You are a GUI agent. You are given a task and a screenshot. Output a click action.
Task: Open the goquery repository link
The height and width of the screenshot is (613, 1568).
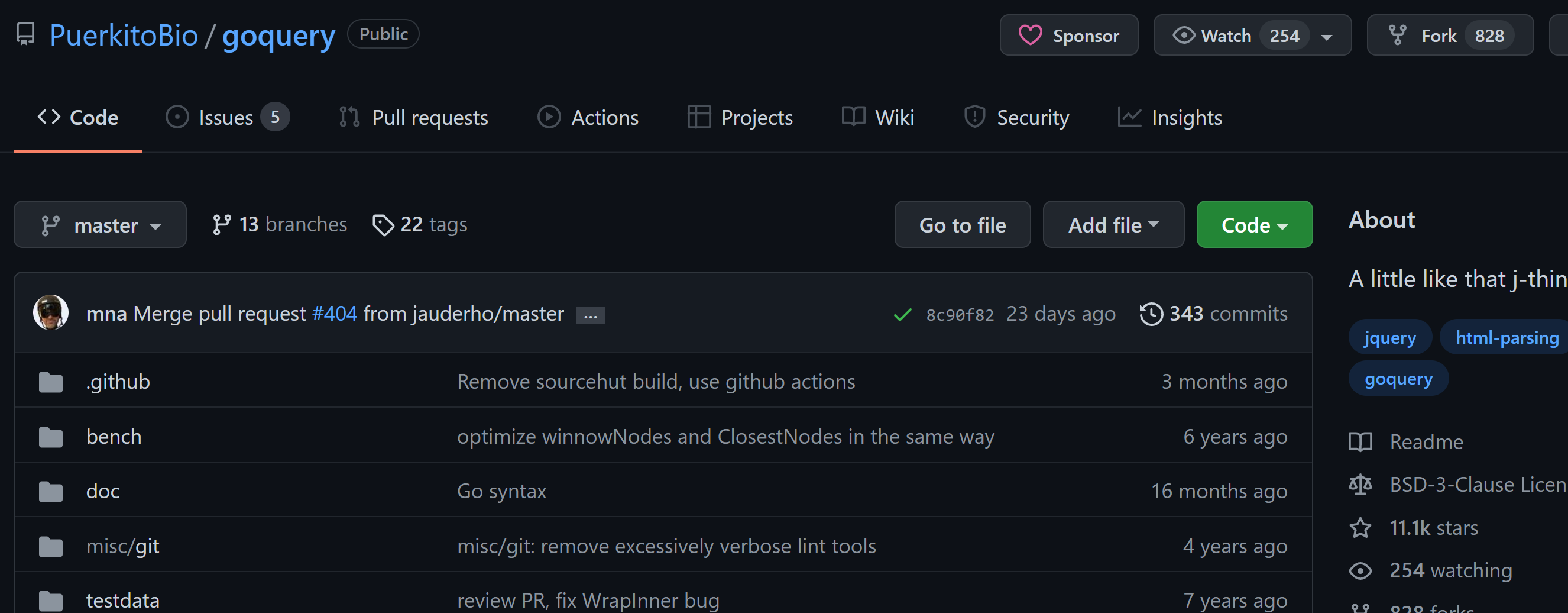pos(278,36)
